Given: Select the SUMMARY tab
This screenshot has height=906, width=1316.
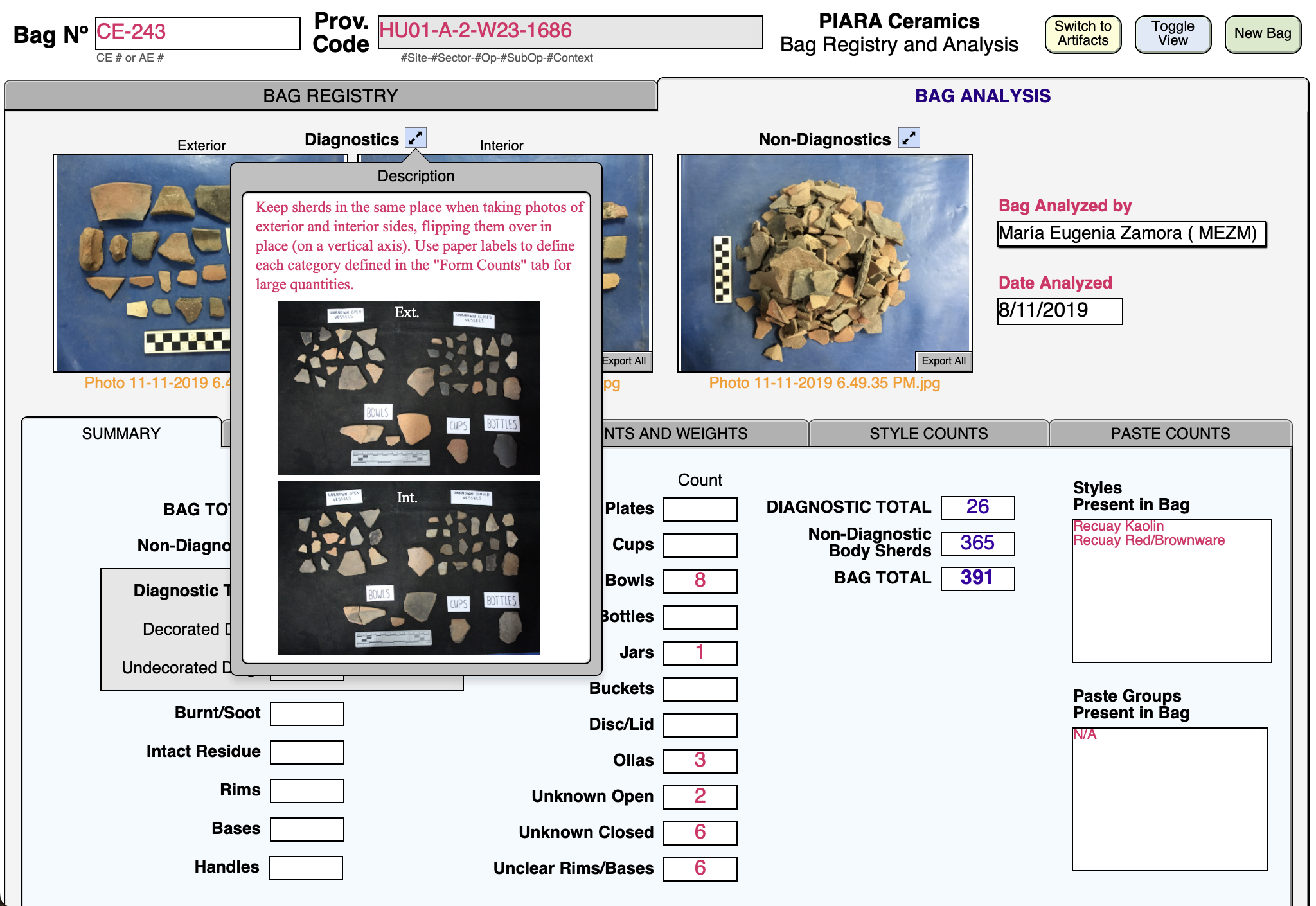Looking at the screenshot, I should click(x=121, y=434).
